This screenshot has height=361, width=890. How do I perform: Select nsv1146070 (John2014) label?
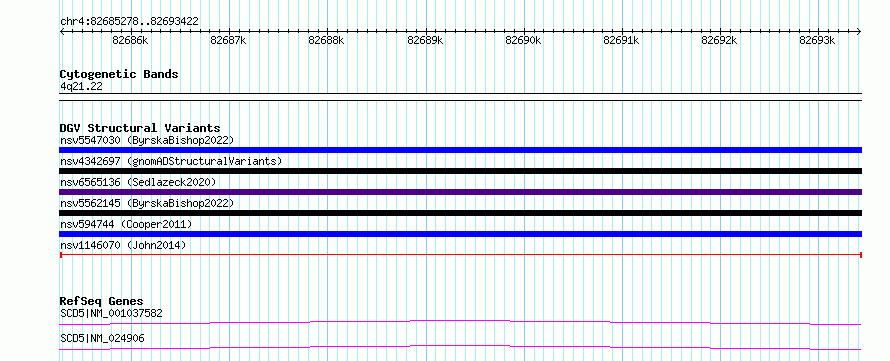pos(123,245)
